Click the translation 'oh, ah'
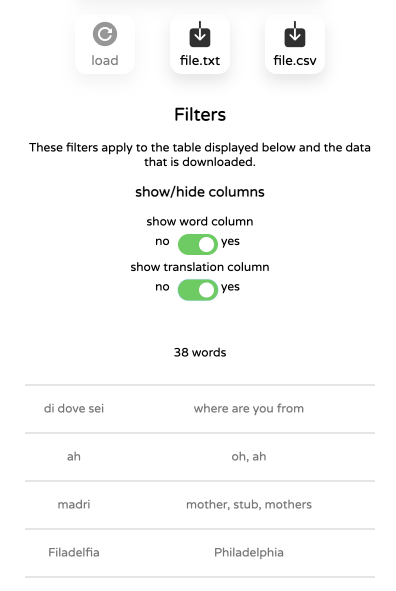This screenshot has height=591, width=396. 249,456
